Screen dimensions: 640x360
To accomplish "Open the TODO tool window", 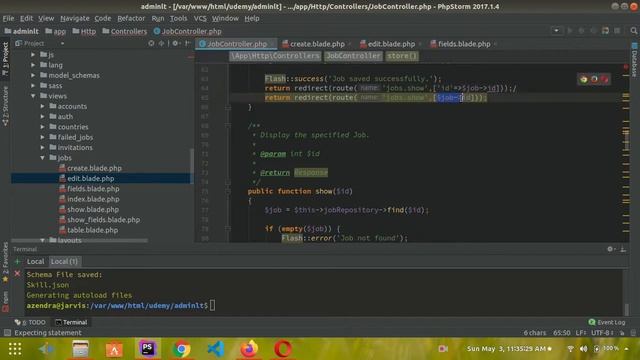I will coord(31,322).
